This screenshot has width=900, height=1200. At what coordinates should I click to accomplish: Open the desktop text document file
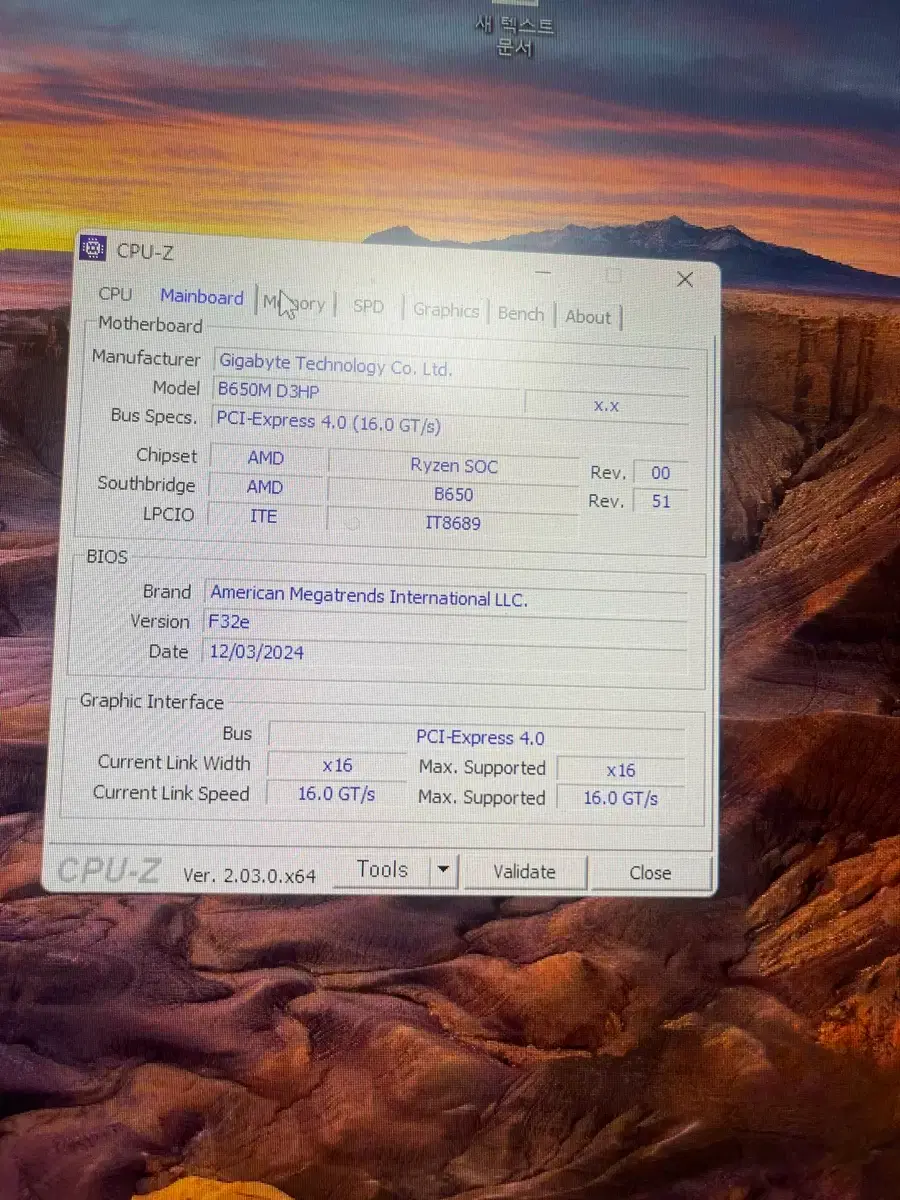pos(514,30)
